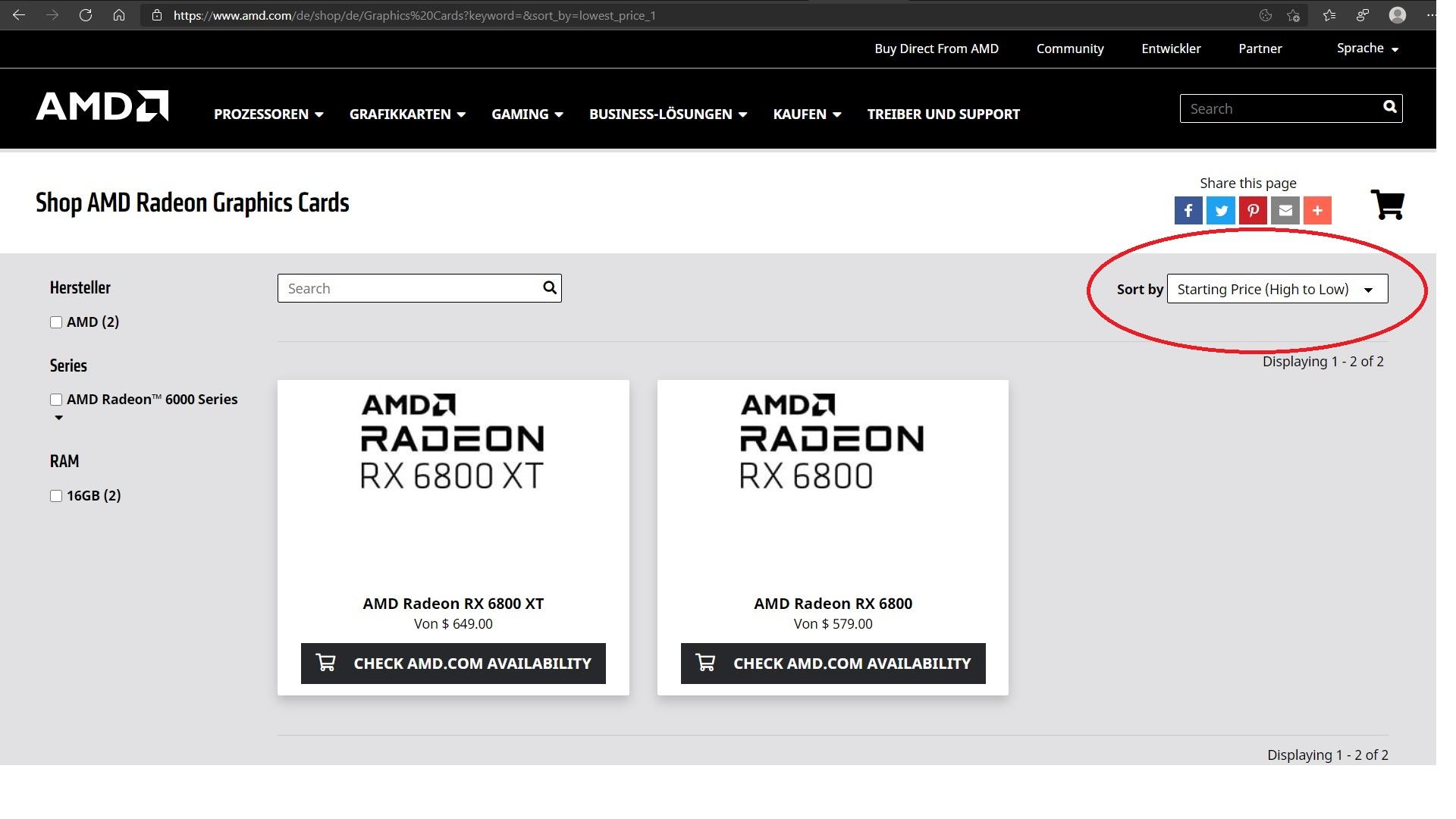1456x819 pixels.
Task: Share page by email icon
Action: click(x=1285, y=210)
